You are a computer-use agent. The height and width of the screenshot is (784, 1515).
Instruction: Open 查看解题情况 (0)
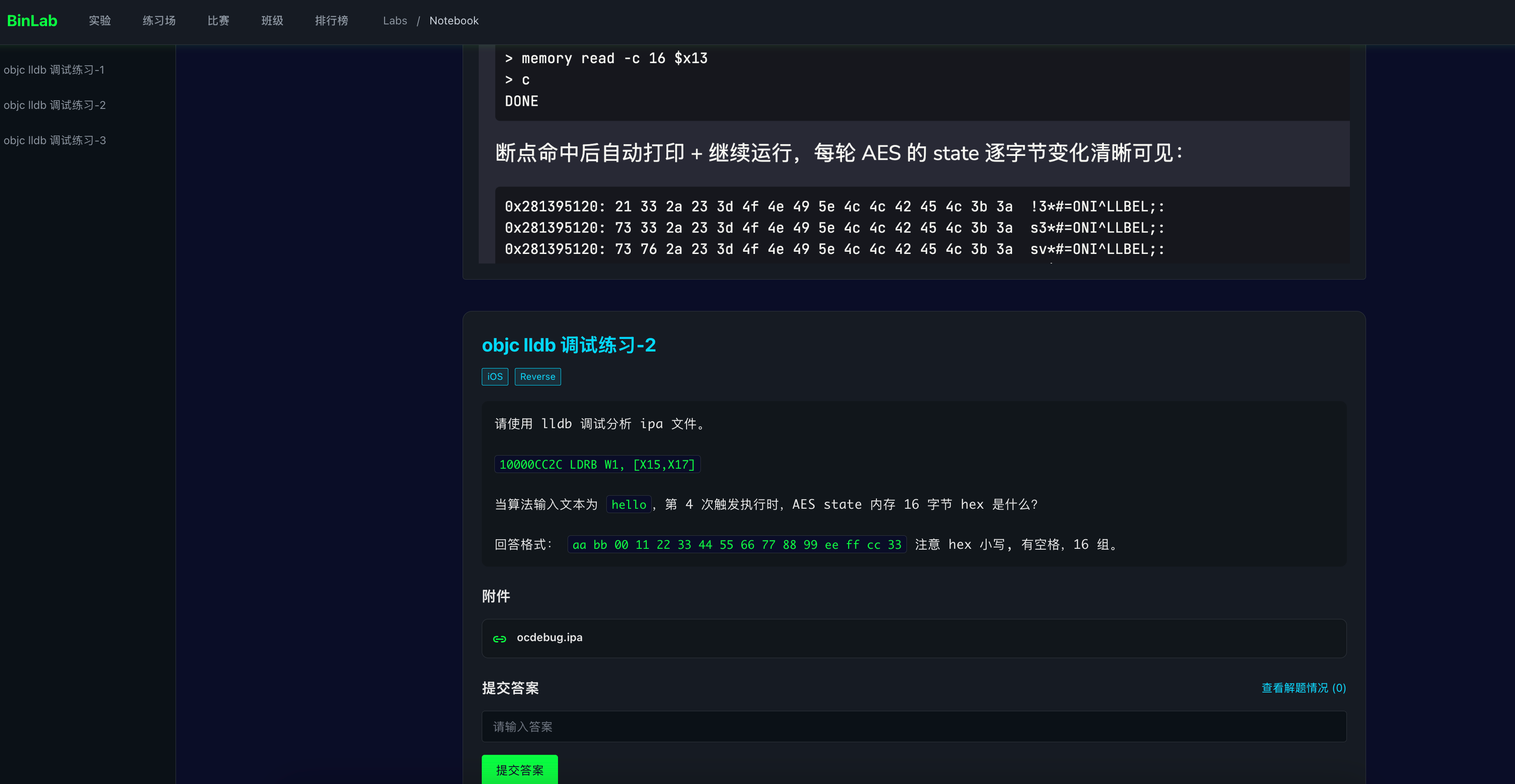[x=1303, y=688]
